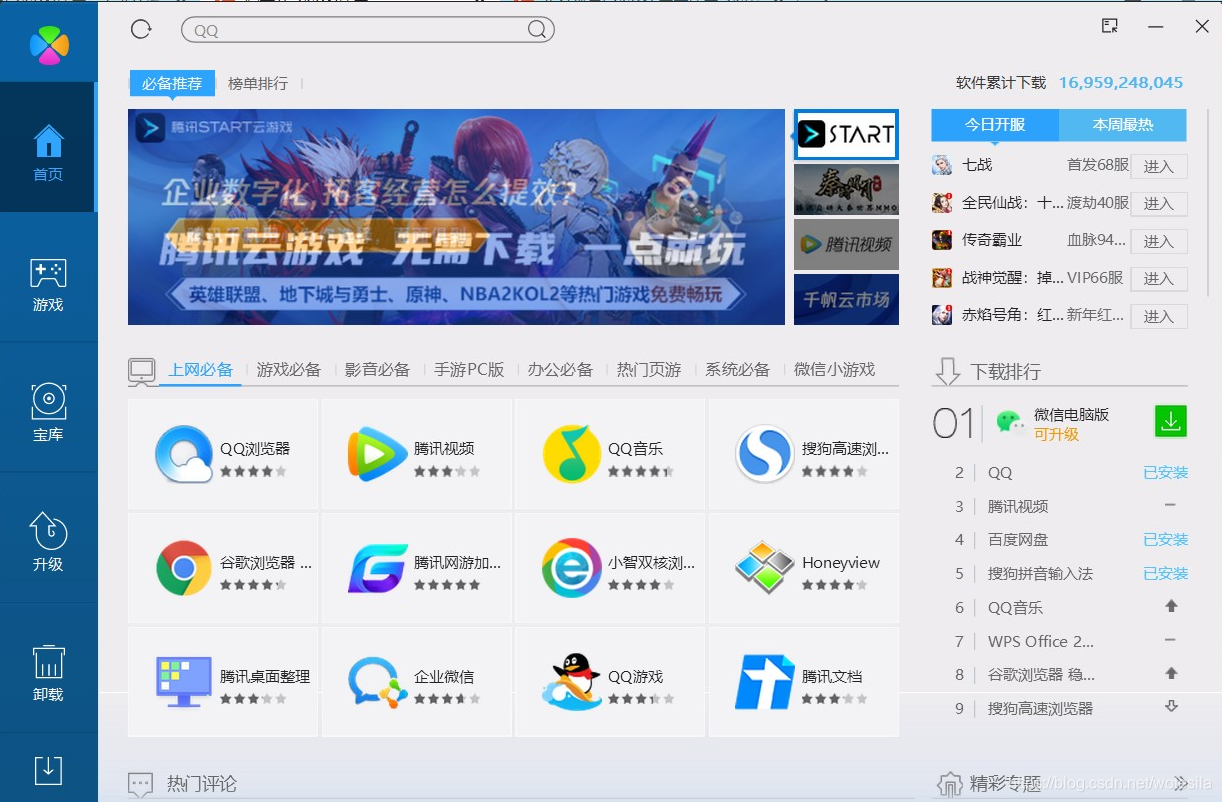
Task: Select the 微信小游戏 category tab
Action: pos(835,369)
